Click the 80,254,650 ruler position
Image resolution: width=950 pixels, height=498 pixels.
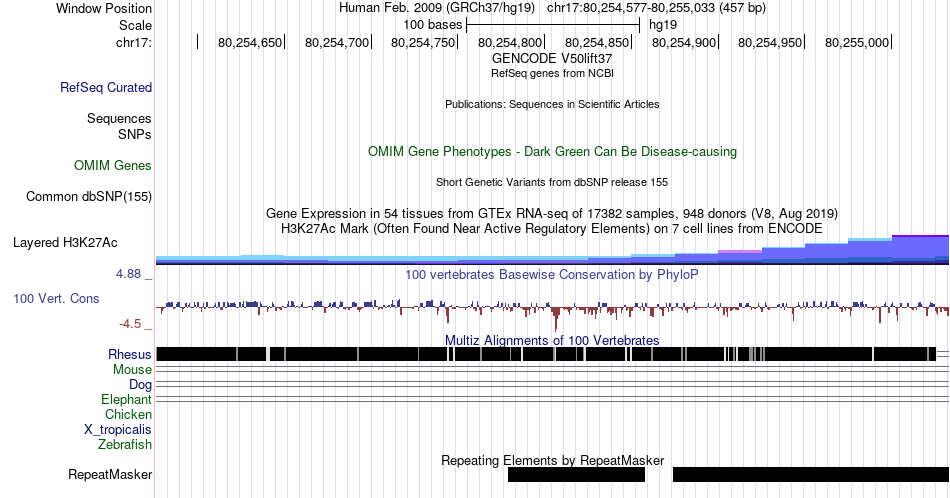(x=250, y=42)
